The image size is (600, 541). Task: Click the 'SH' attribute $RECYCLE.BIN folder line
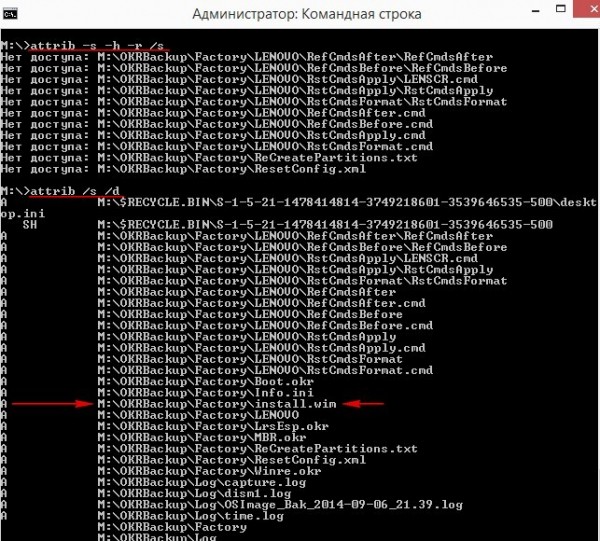[288, 225]
